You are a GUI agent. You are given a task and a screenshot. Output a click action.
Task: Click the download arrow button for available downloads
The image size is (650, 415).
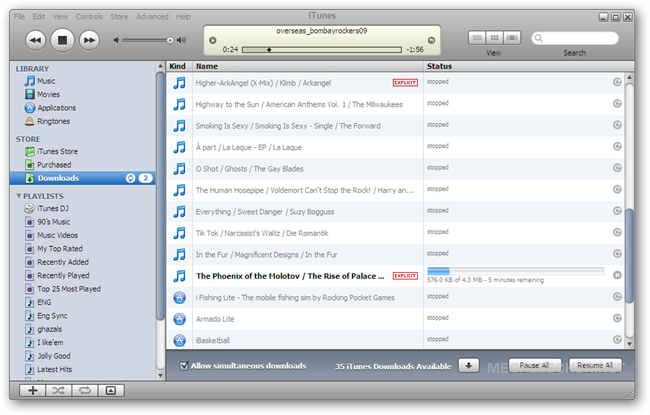[469, 366]
